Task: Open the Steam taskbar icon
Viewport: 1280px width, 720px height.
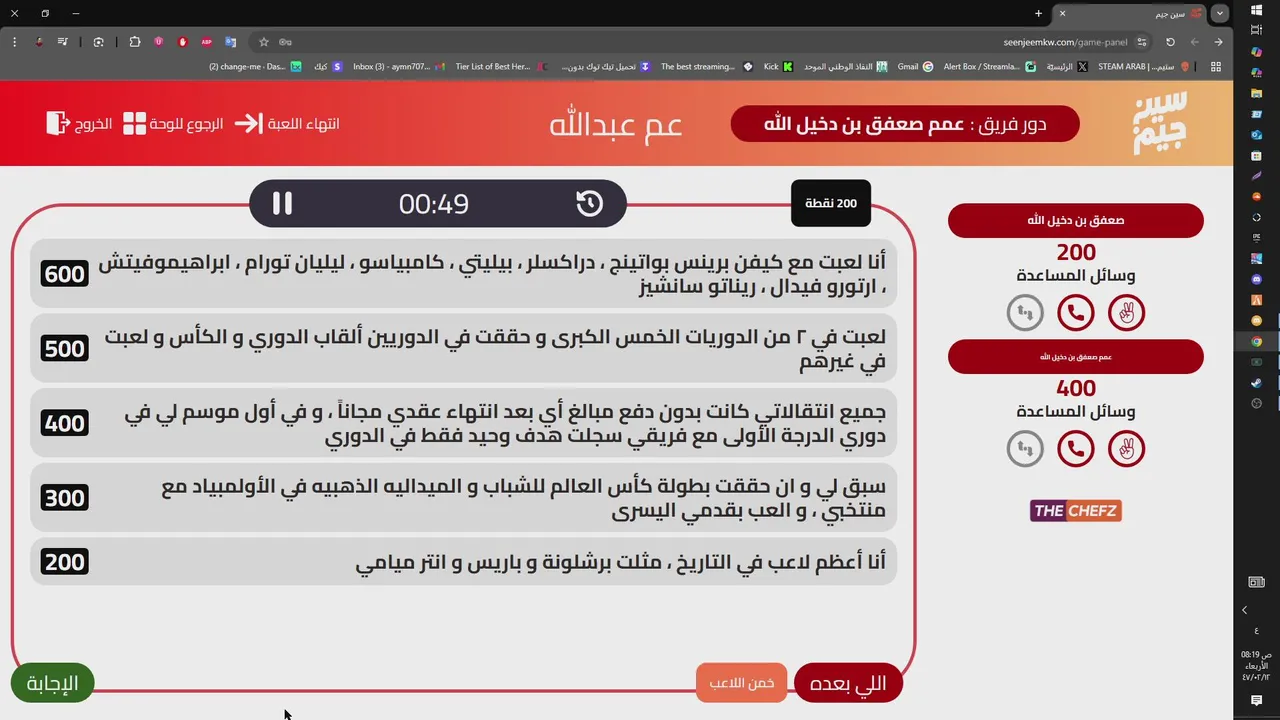Action: pos(1257,382)
